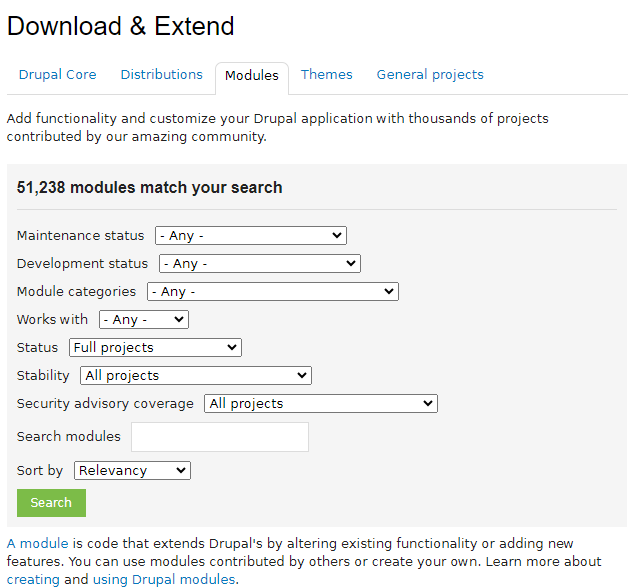Open the General projects tab
The width and height of the screenshot is (628, 588).
430,75
